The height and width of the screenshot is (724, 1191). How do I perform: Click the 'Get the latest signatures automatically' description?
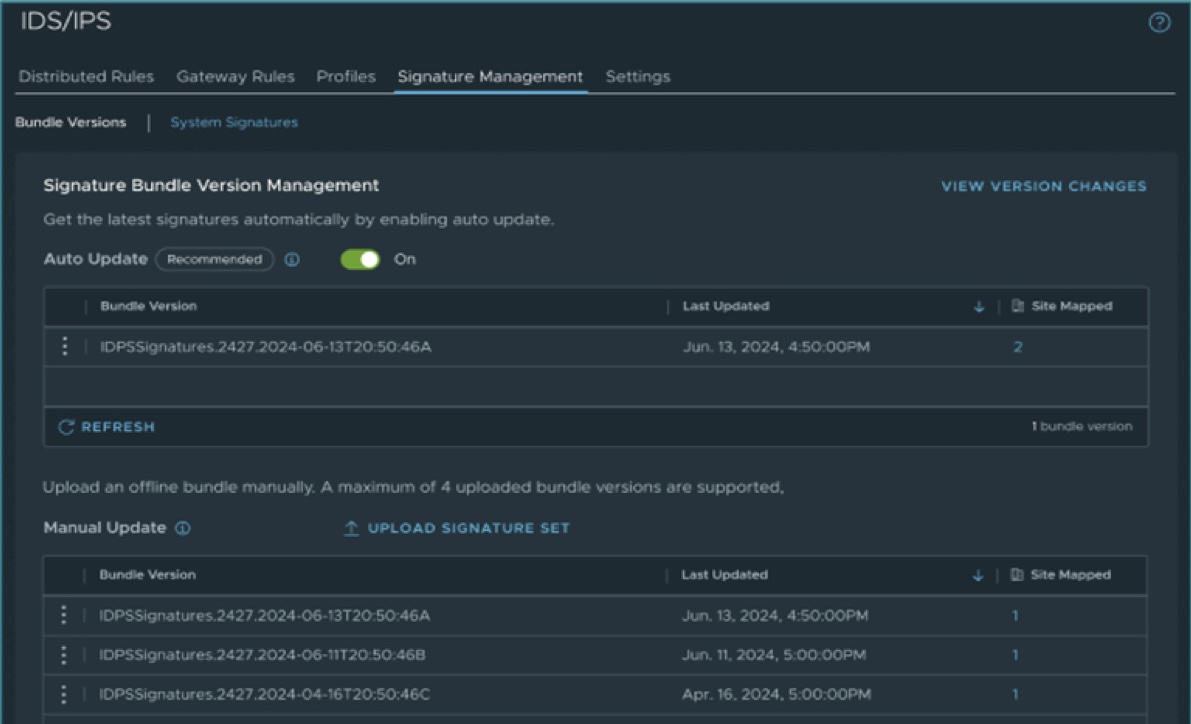point(299,220)
